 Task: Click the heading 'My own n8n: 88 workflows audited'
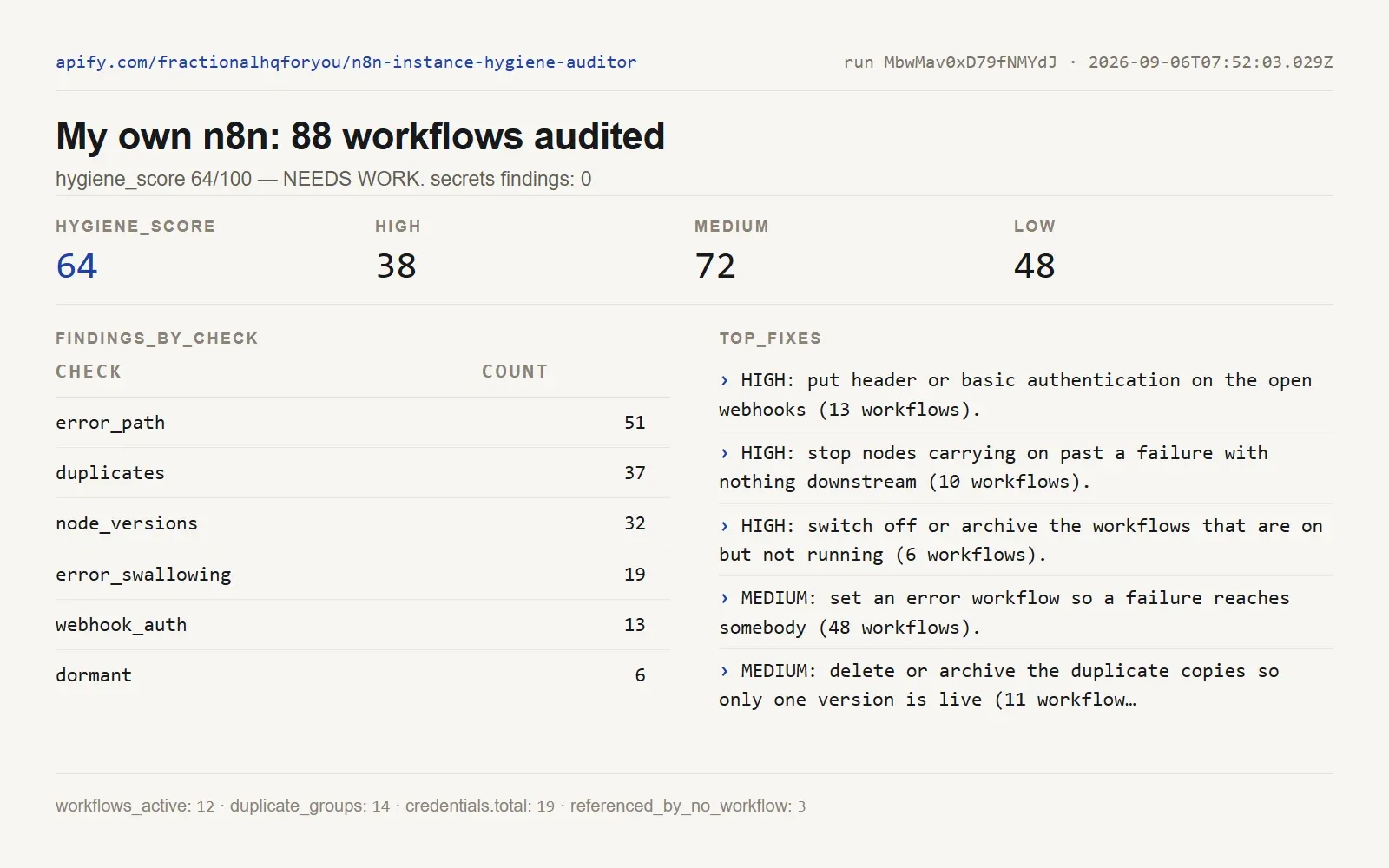click(x=360, y=136)
